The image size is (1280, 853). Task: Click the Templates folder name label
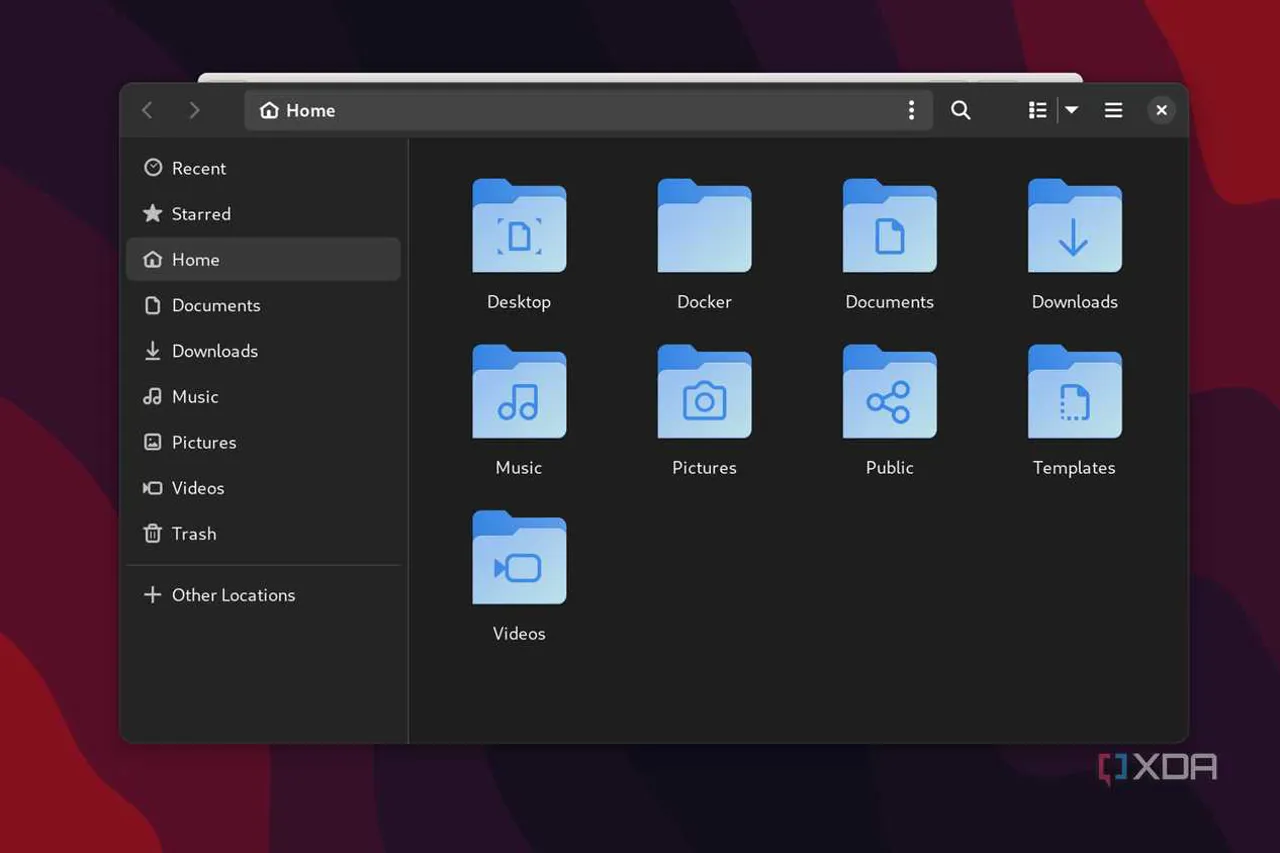[x=1074, y=468]
